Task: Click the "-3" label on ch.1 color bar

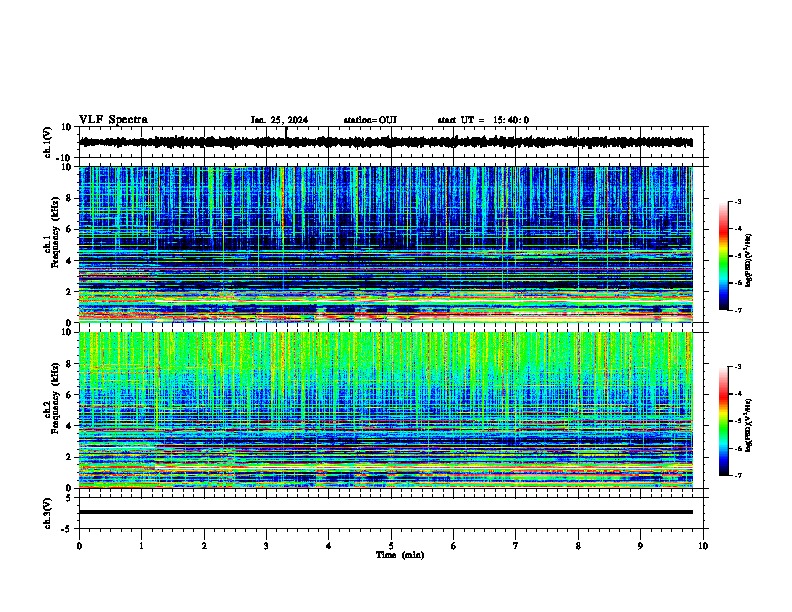Action: pos(737,202)
